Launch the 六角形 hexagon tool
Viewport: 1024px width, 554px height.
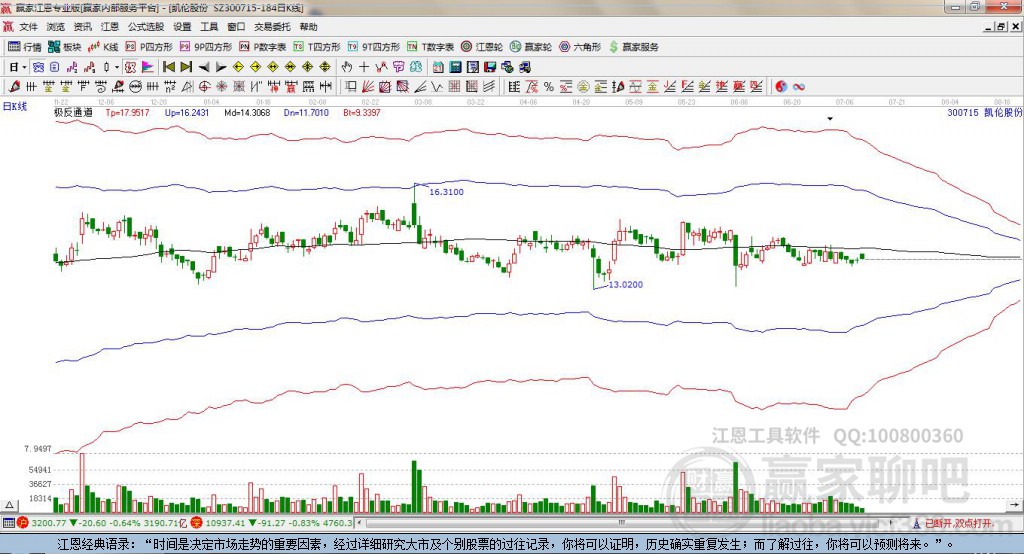(581, 47)
